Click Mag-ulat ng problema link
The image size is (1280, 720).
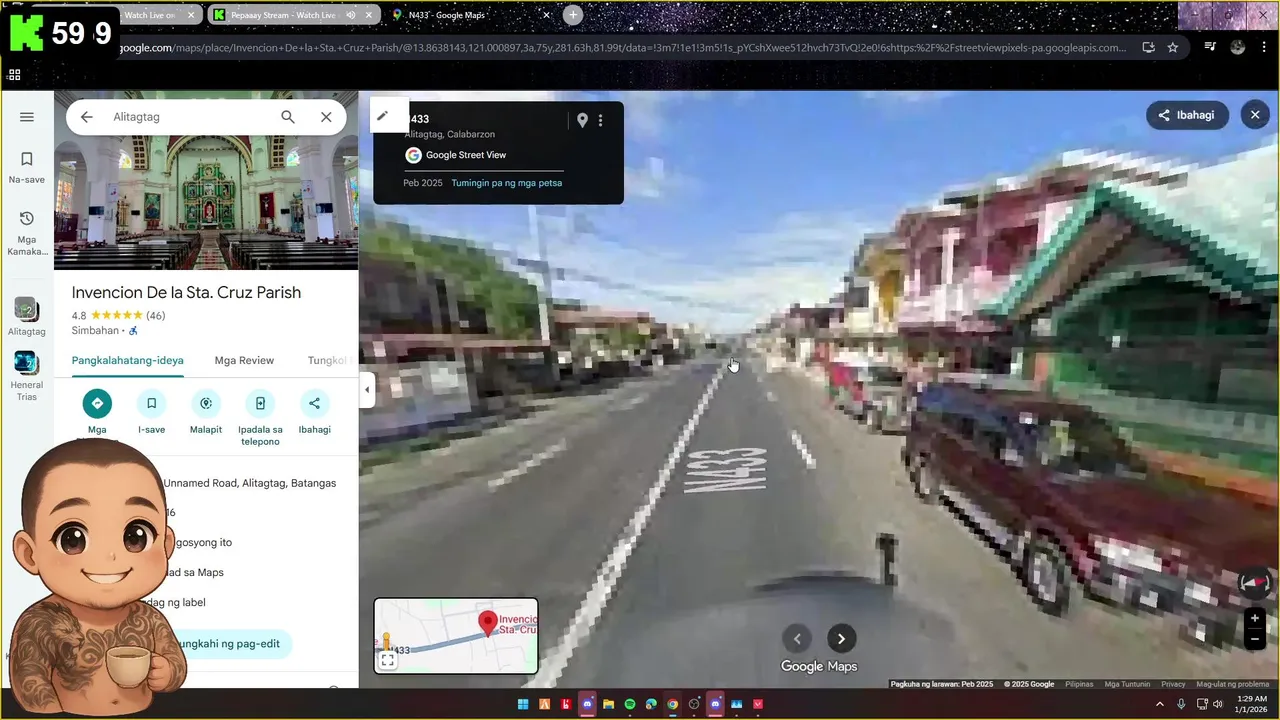point(1233,684)
